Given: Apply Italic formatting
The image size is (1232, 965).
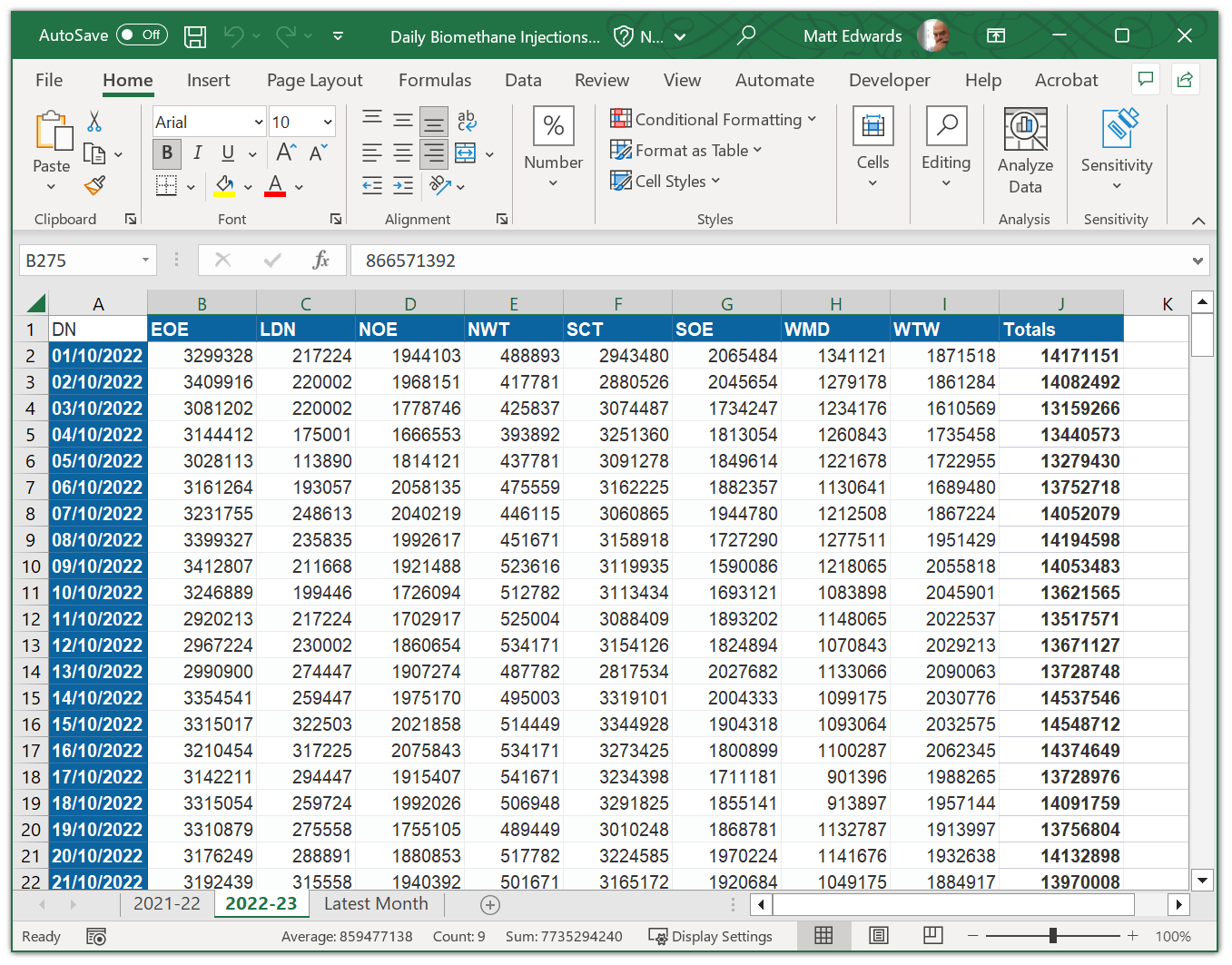Looking at the screenshot, I should click(197, 153).
